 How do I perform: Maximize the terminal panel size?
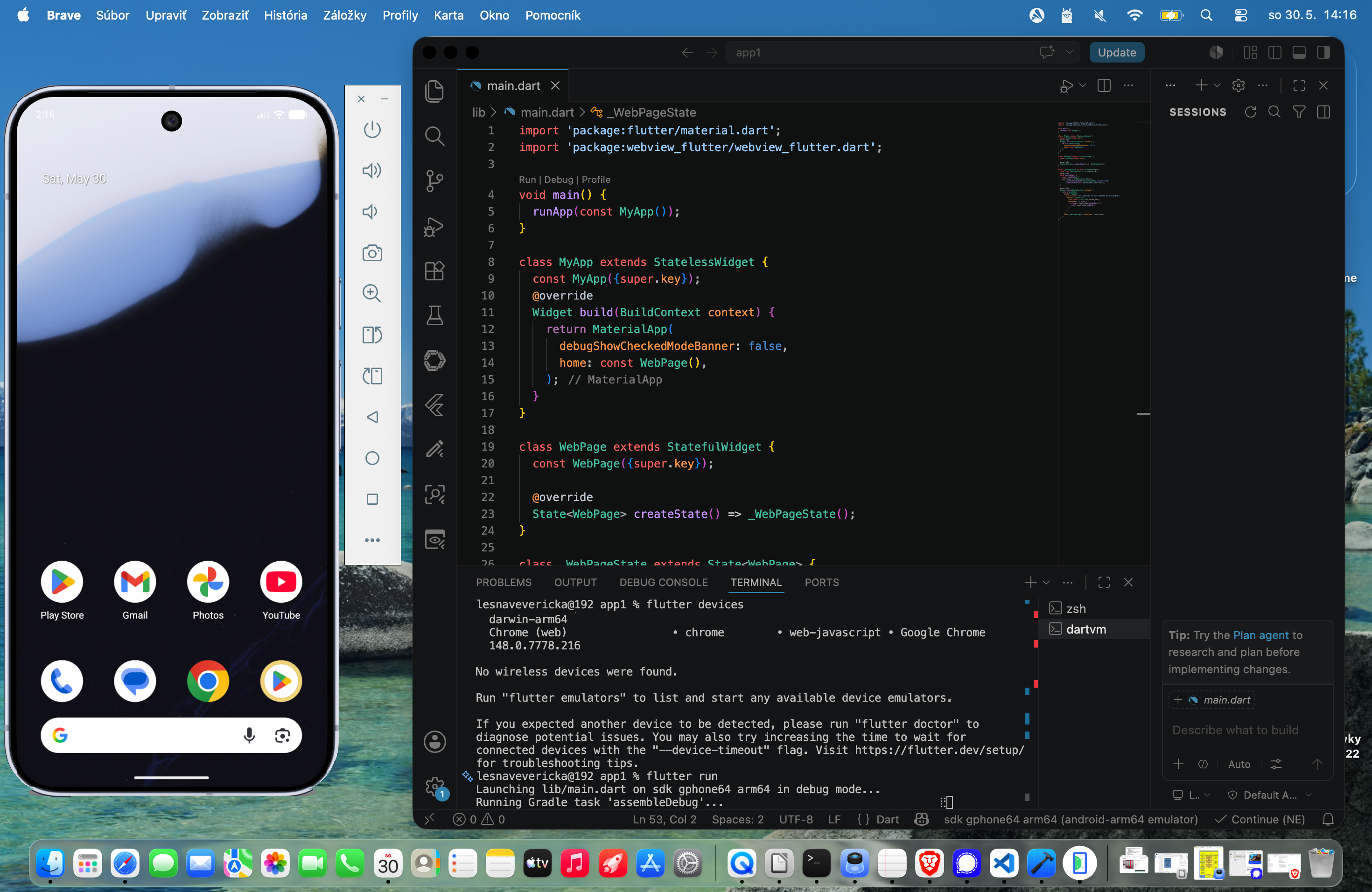click(x=1104, y=583)
